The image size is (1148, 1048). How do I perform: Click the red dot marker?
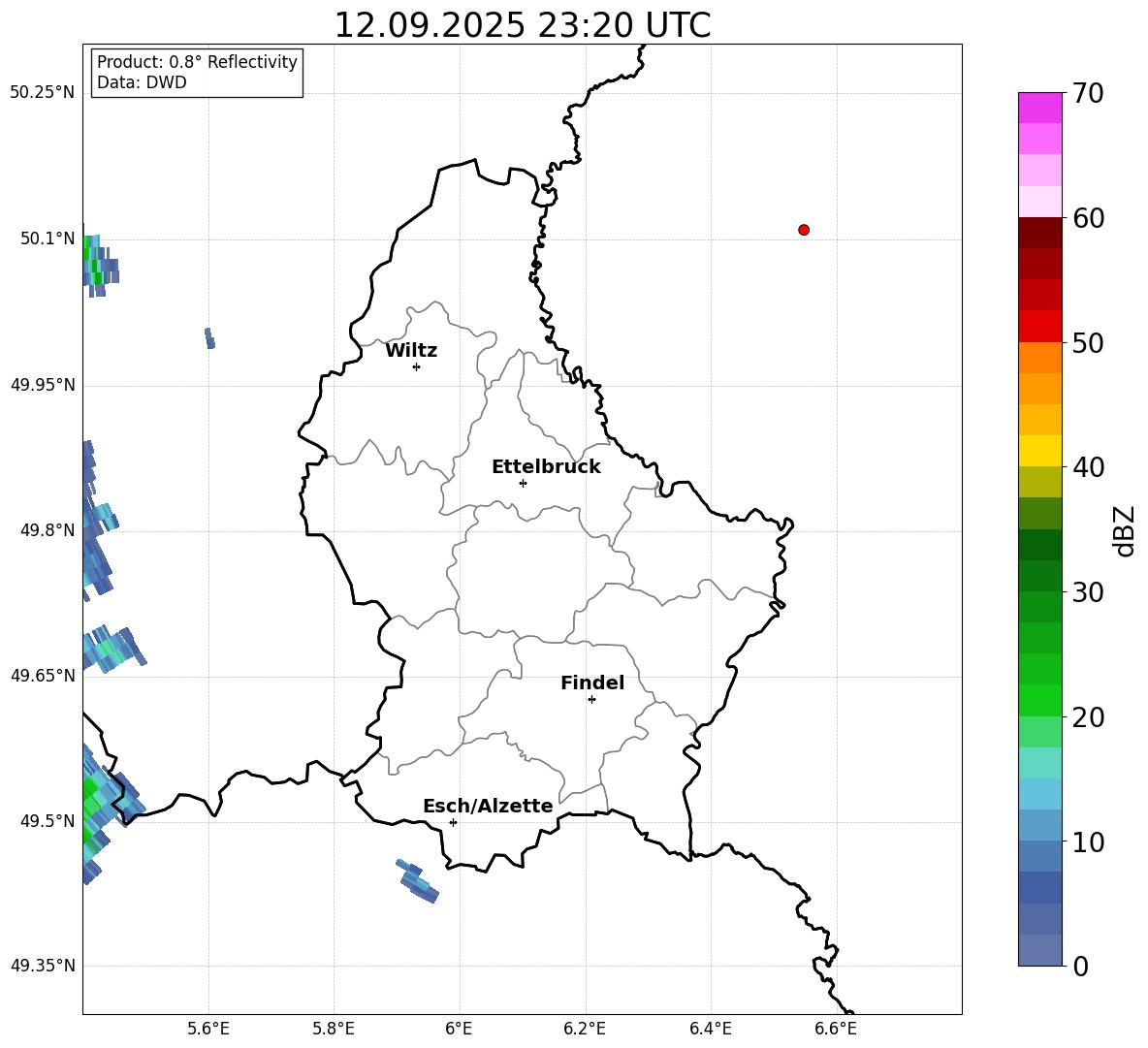[804, 230]
